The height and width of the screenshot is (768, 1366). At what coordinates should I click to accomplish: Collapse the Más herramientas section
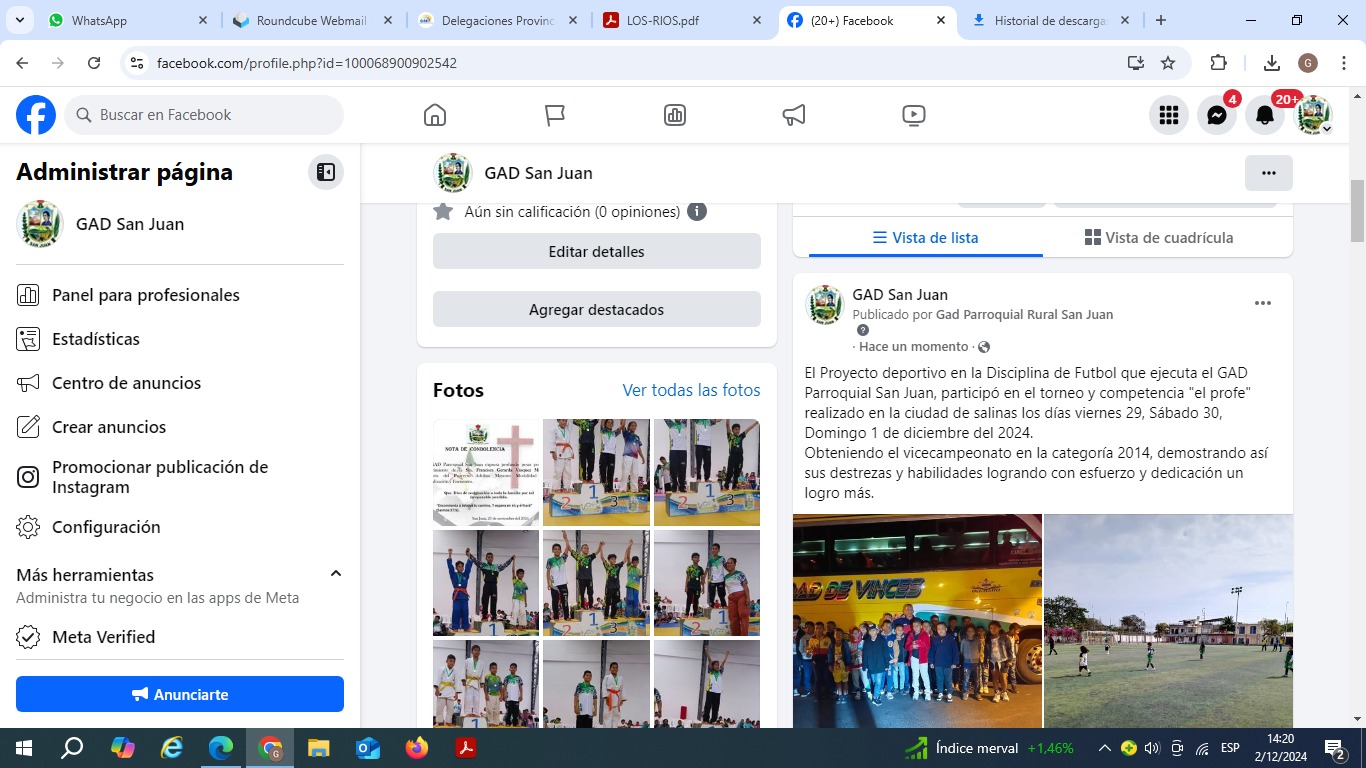pos(336,574)
